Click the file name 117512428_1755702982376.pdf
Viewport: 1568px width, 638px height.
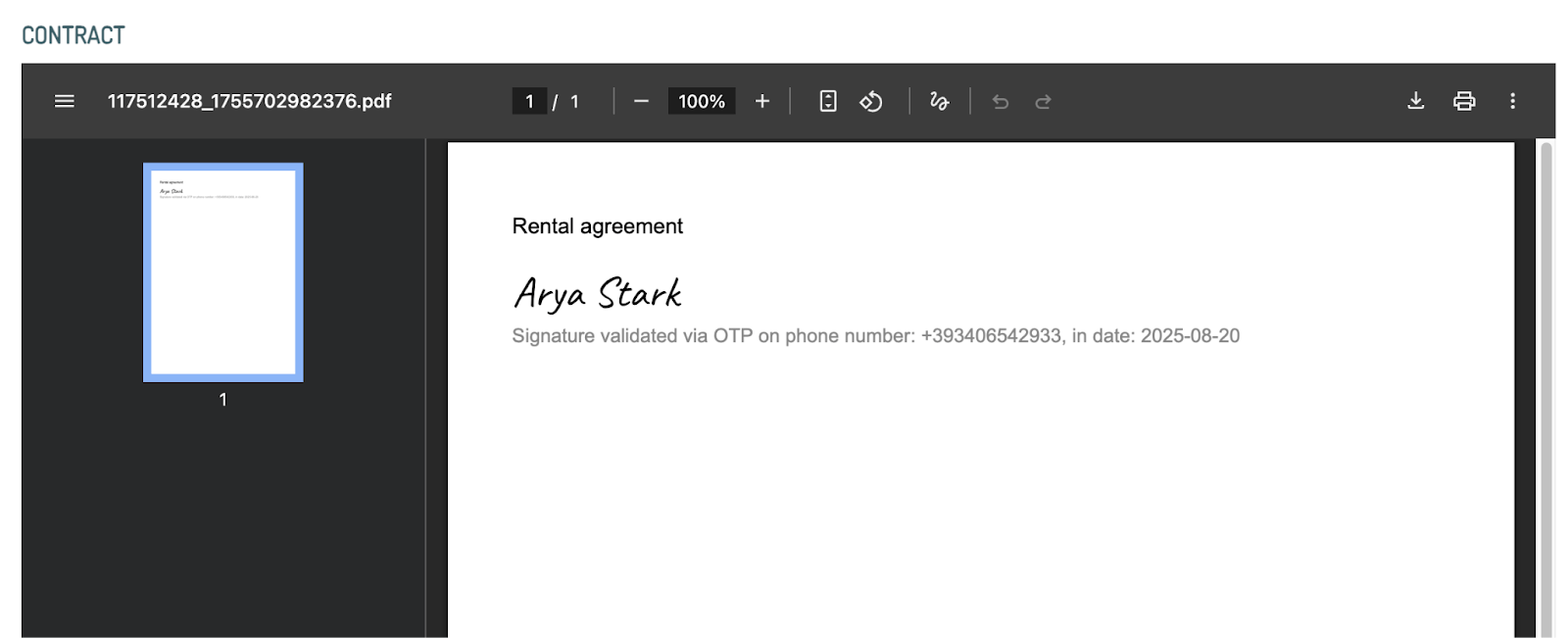click(249, 101)
